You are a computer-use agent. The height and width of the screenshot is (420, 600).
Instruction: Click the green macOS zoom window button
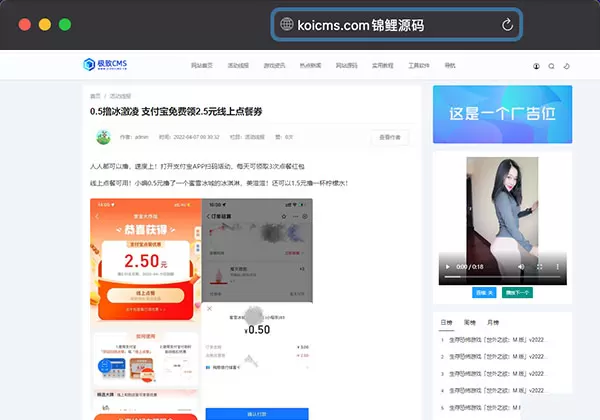coord(65,24)
